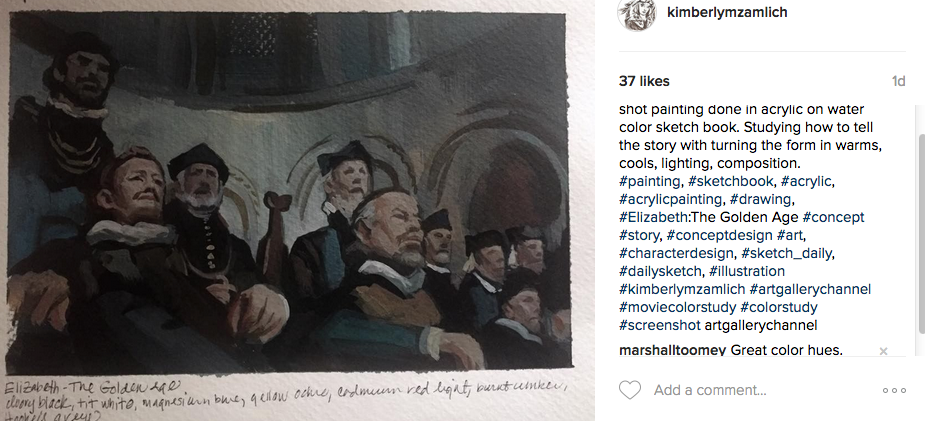The image size is (925, 421).
Task: Open the three-dot more options menu
Action: coord(894,391)
